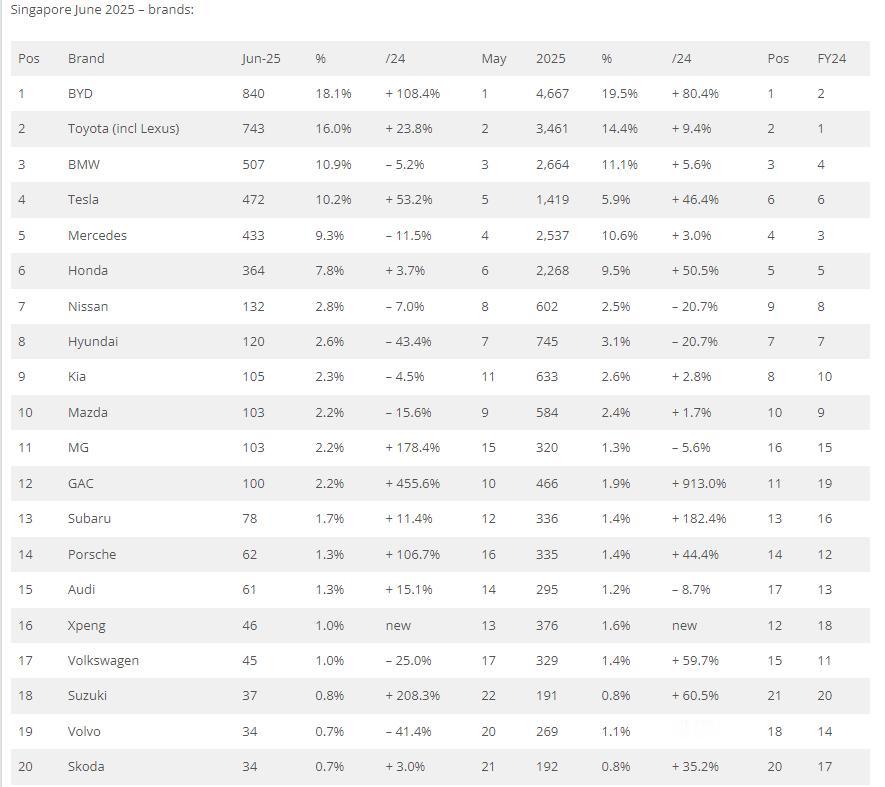Click the FY24 column header
885x787 pixels.
(831, 58)
